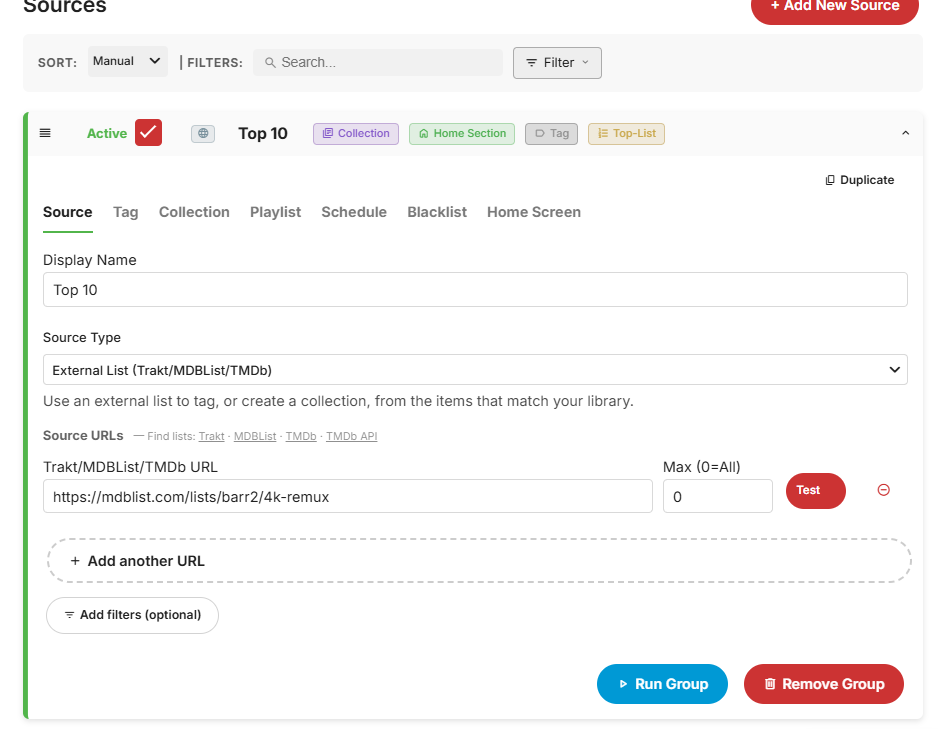Viewport: 941px width, 729px height.
Task: Click the drag handle icon beside Active
Action: [45, 133]
